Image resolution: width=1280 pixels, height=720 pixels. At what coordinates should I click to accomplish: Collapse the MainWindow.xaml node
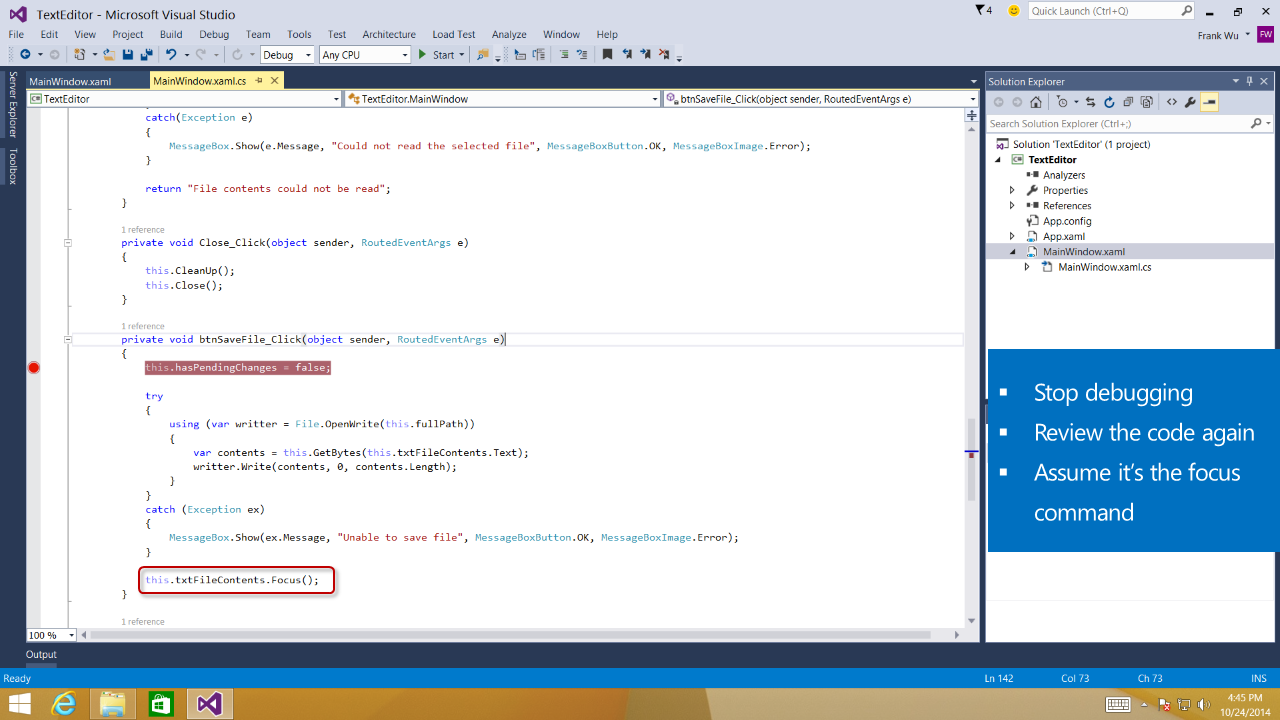pos(1012,252)
